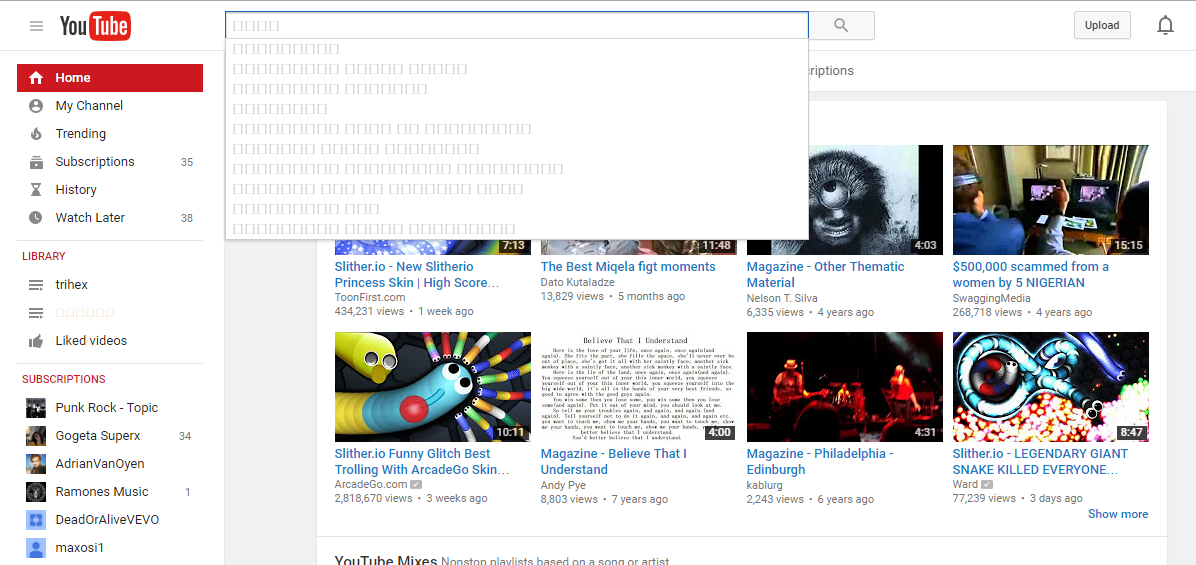The height and width of the screenshot is (565, 1196).
Task: Click the Liked videos thumbs-up icon
Action: pyautogui.click(x=36, y=341)
